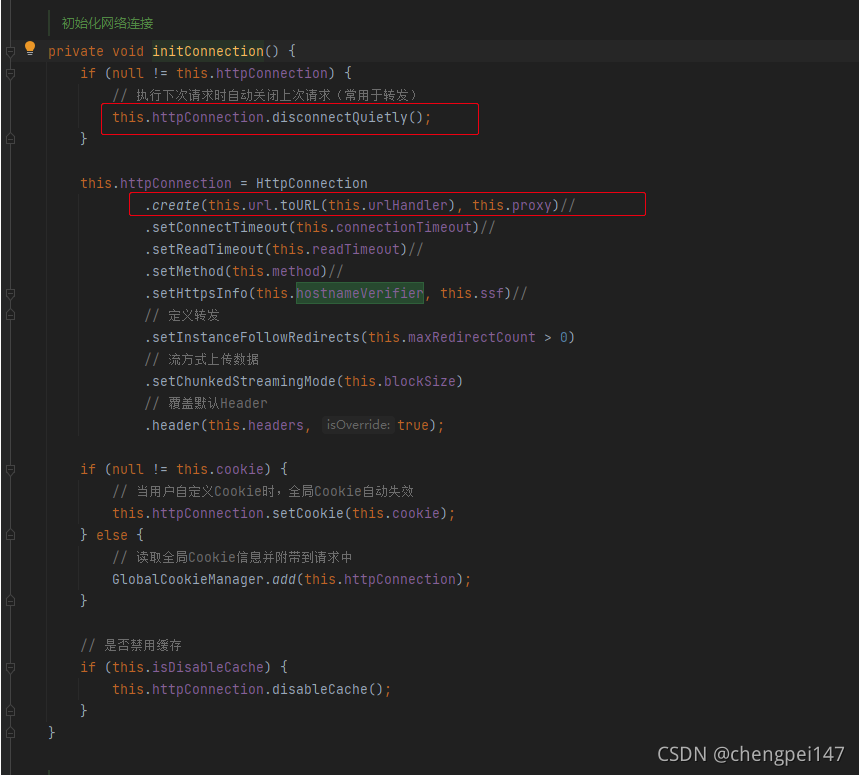Fold the 'if (null != this.cookie)' block
859x775 pixels.
pyautogui.click(x=10, y=469)
